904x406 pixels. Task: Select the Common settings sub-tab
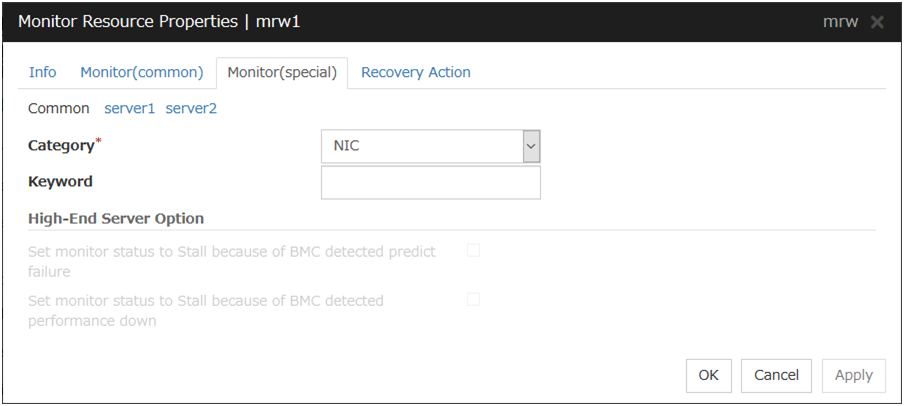click(58, 108)
